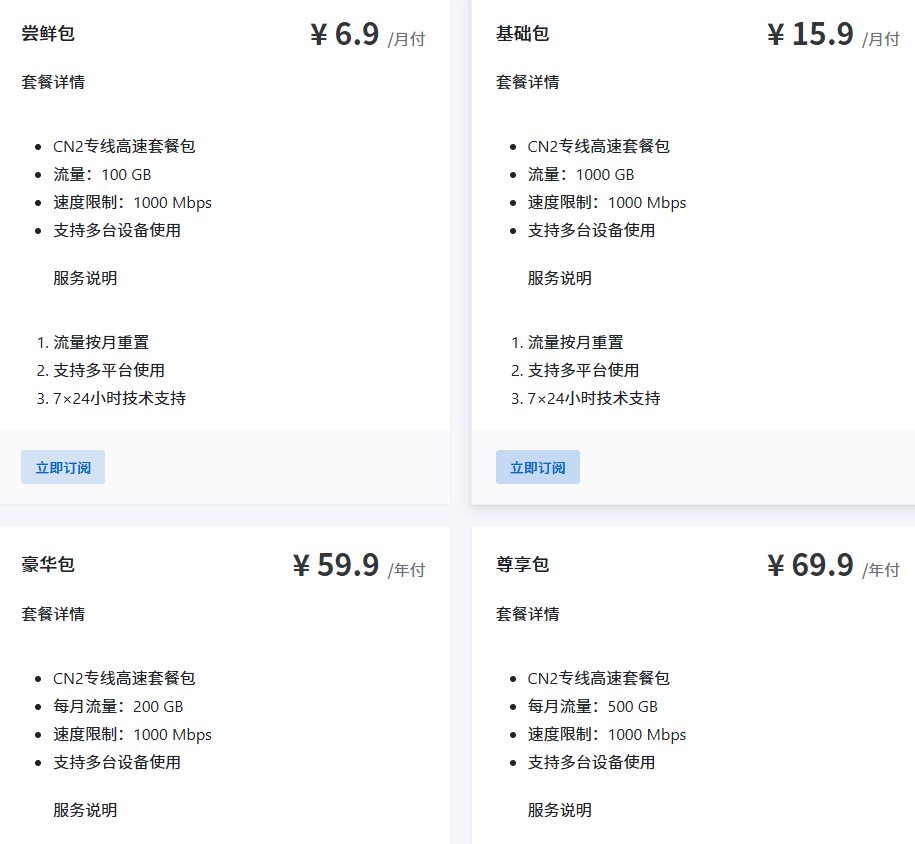Click the 基础包 plan heading

coord(522,34)
